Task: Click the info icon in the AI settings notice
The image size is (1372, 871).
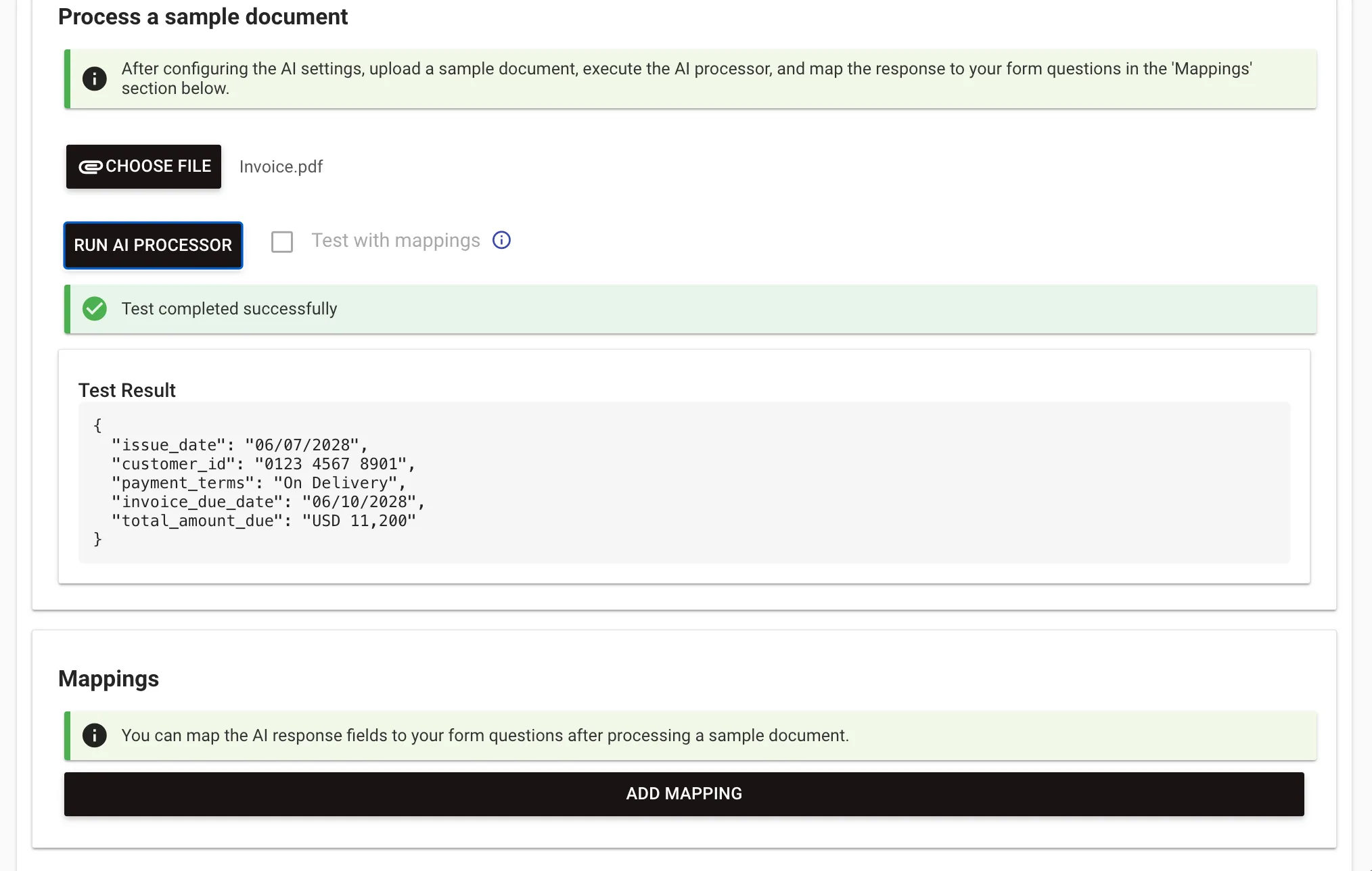Action: pyautogui.click(x=95, y=78)
